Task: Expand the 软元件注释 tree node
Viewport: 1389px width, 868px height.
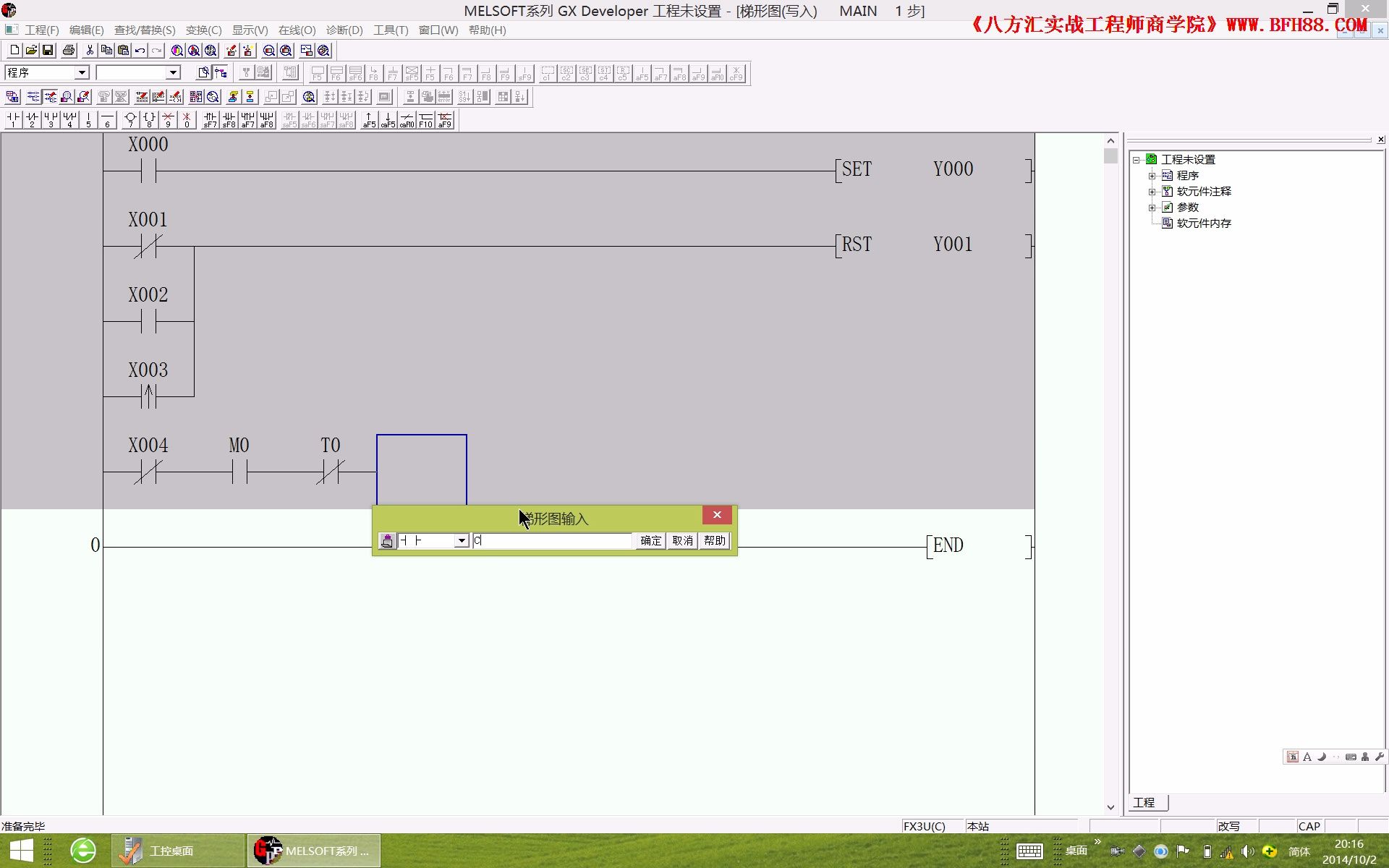Action: tap(1152, 192)
